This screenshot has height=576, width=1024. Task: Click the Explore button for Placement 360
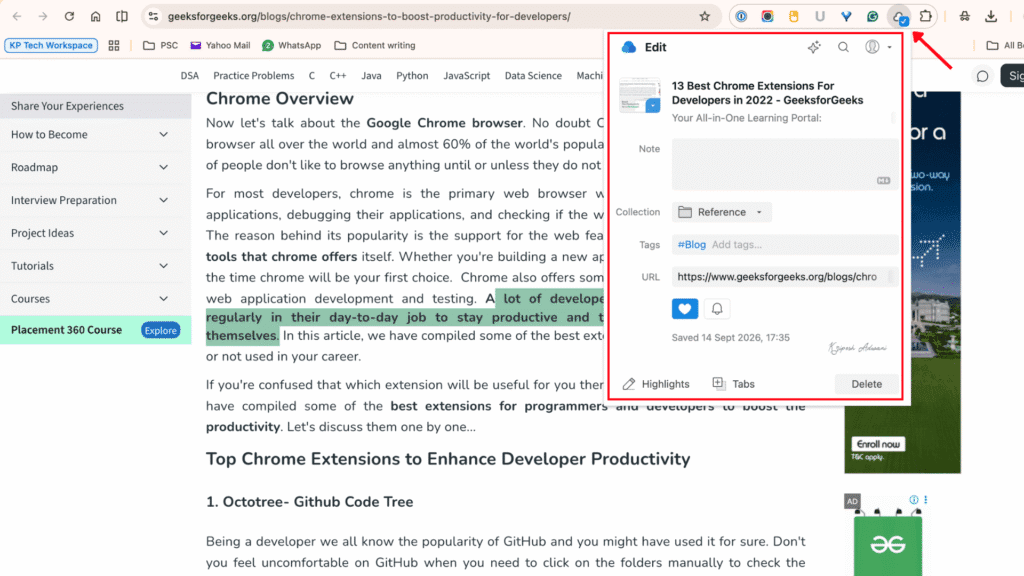[x=161, y=330]
